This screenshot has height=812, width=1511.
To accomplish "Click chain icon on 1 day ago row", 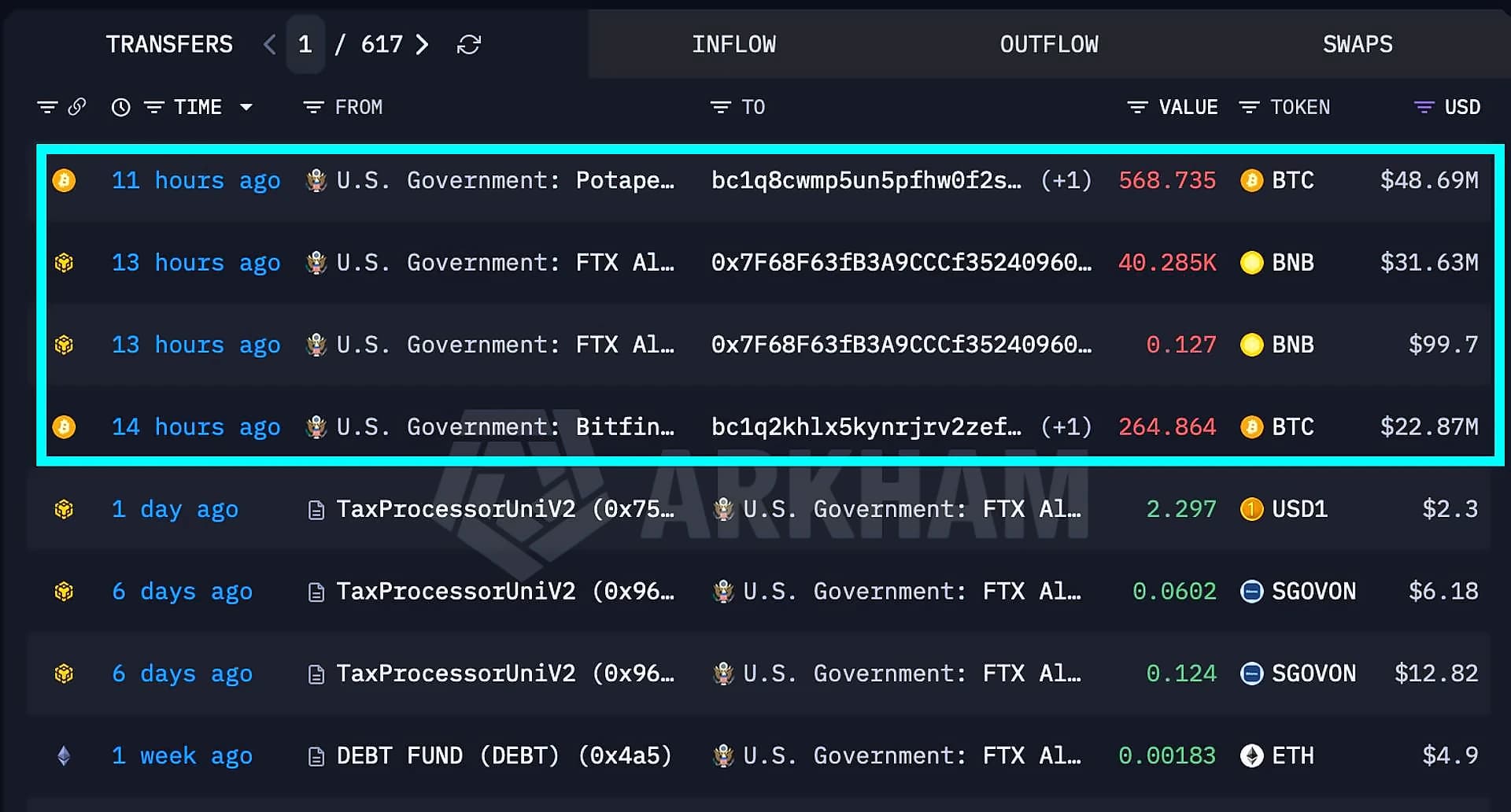I will coord(65,509).
